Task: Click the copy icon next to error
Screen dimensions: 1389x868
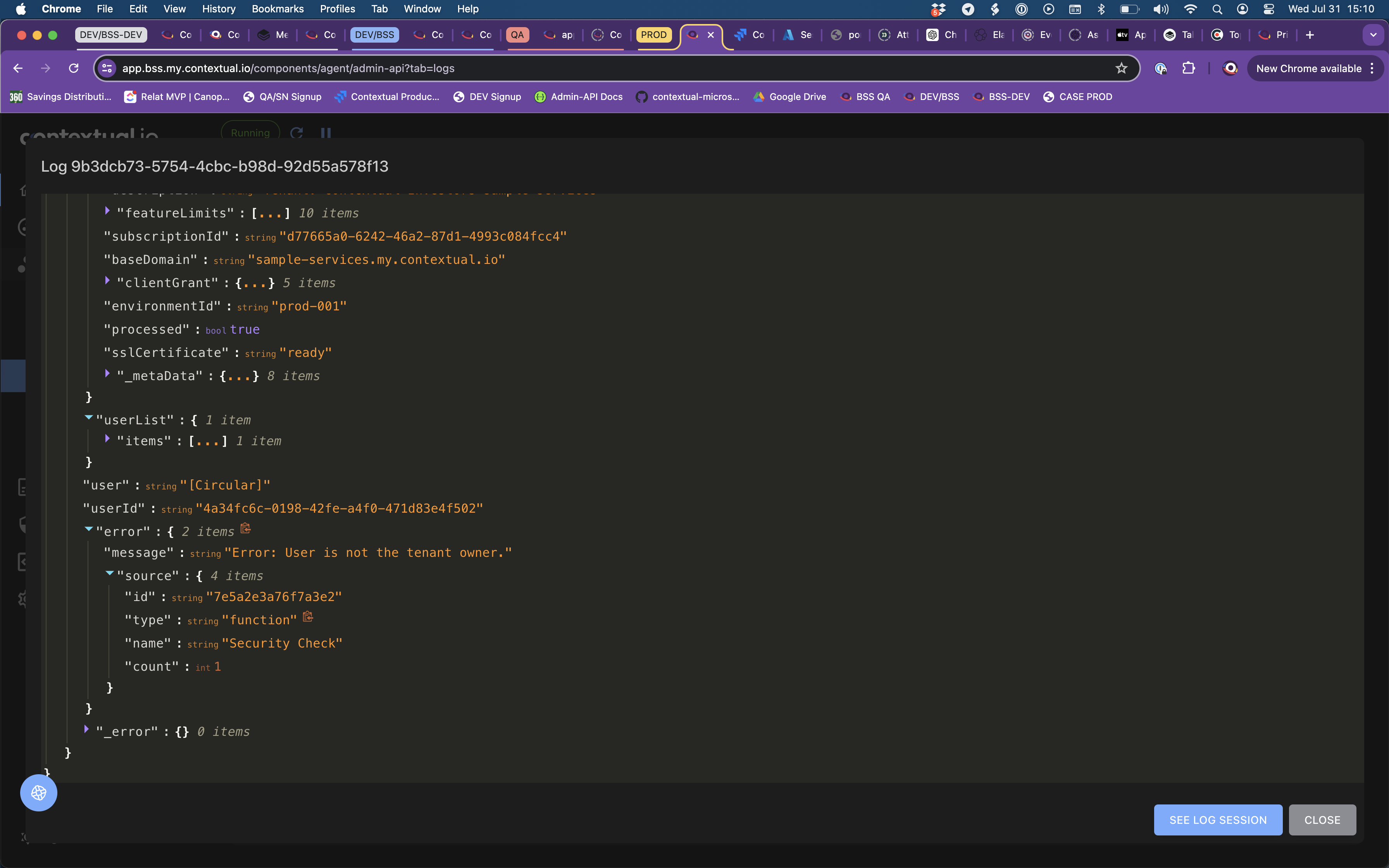Action: [x=246, y=528]
